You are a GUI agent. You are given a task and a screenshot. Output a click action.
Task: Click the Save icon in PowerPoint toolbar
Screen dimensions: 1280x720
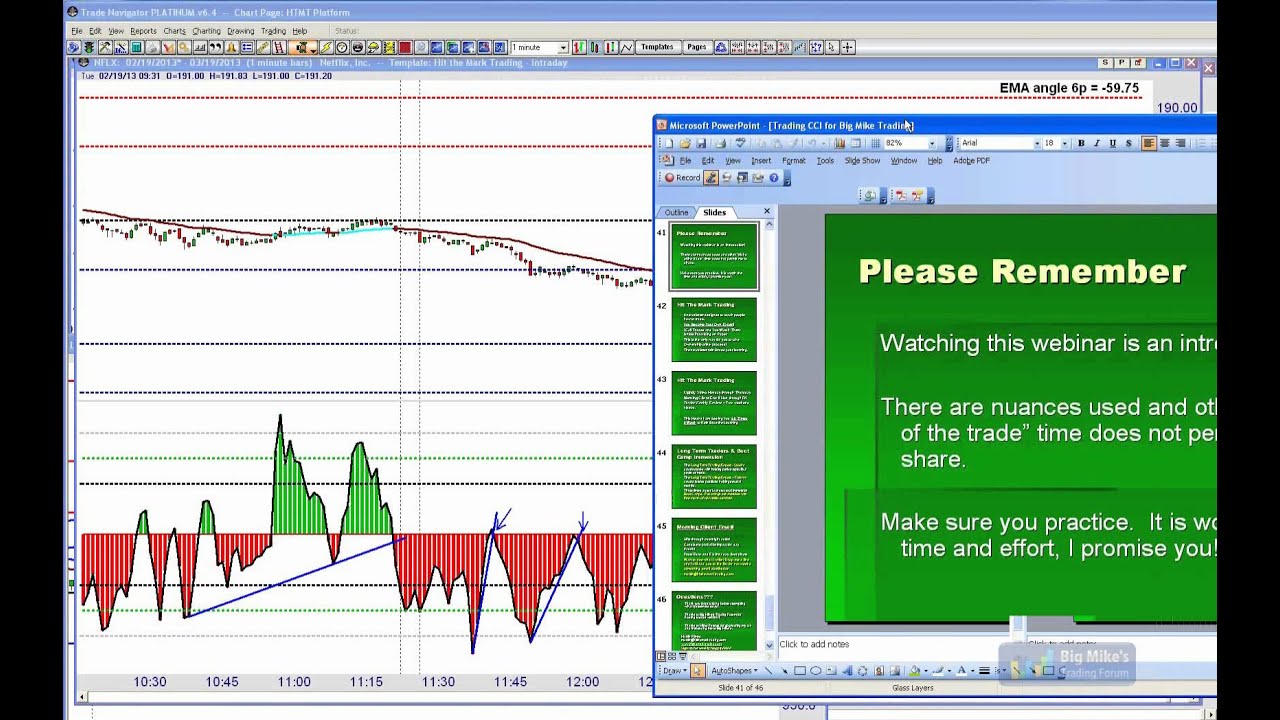click(701, 143)
